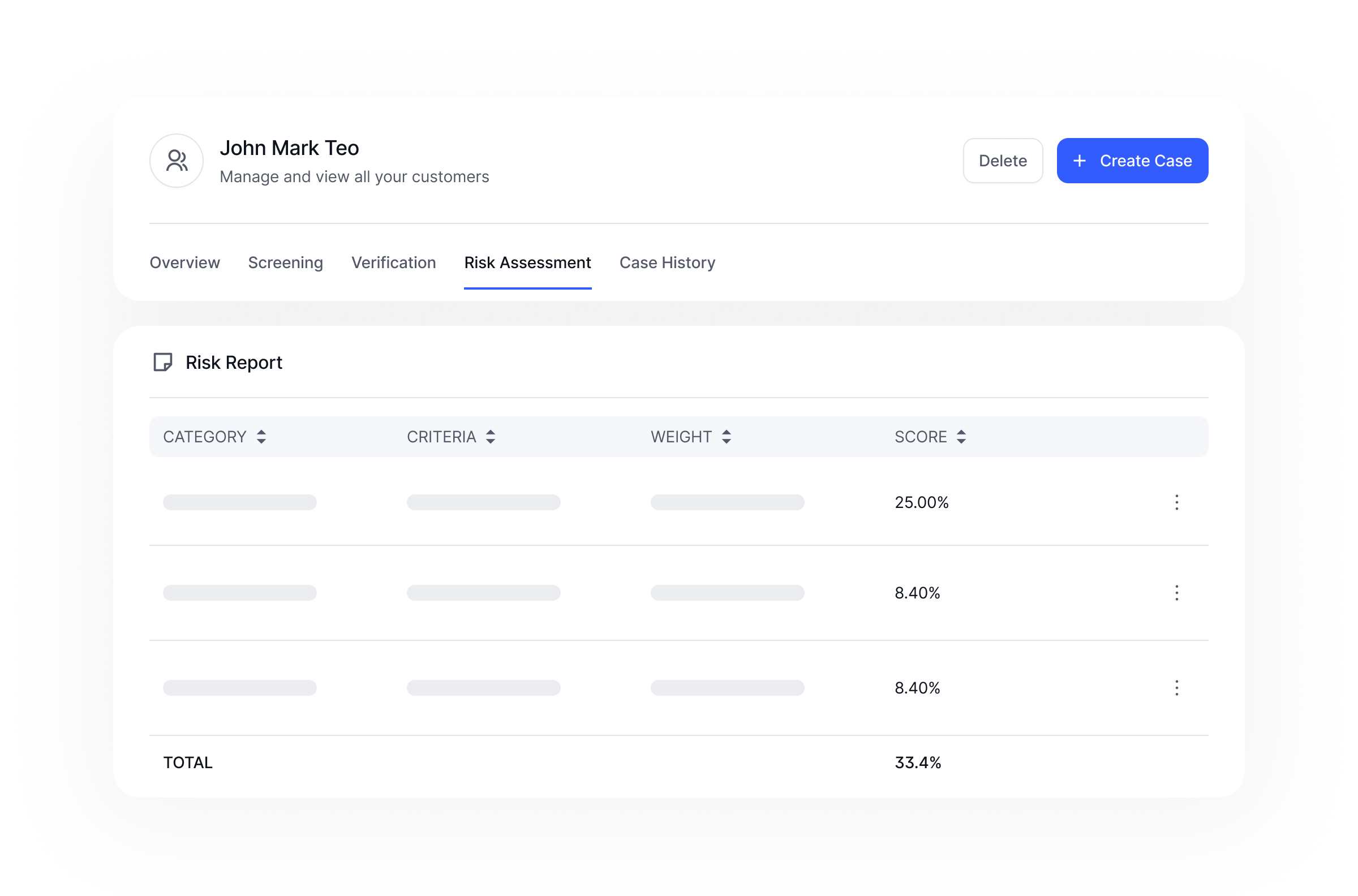Click the 33.4% total score
Image resolution: width=1358 pixels, height=896 pixels.
pos(917,763)
